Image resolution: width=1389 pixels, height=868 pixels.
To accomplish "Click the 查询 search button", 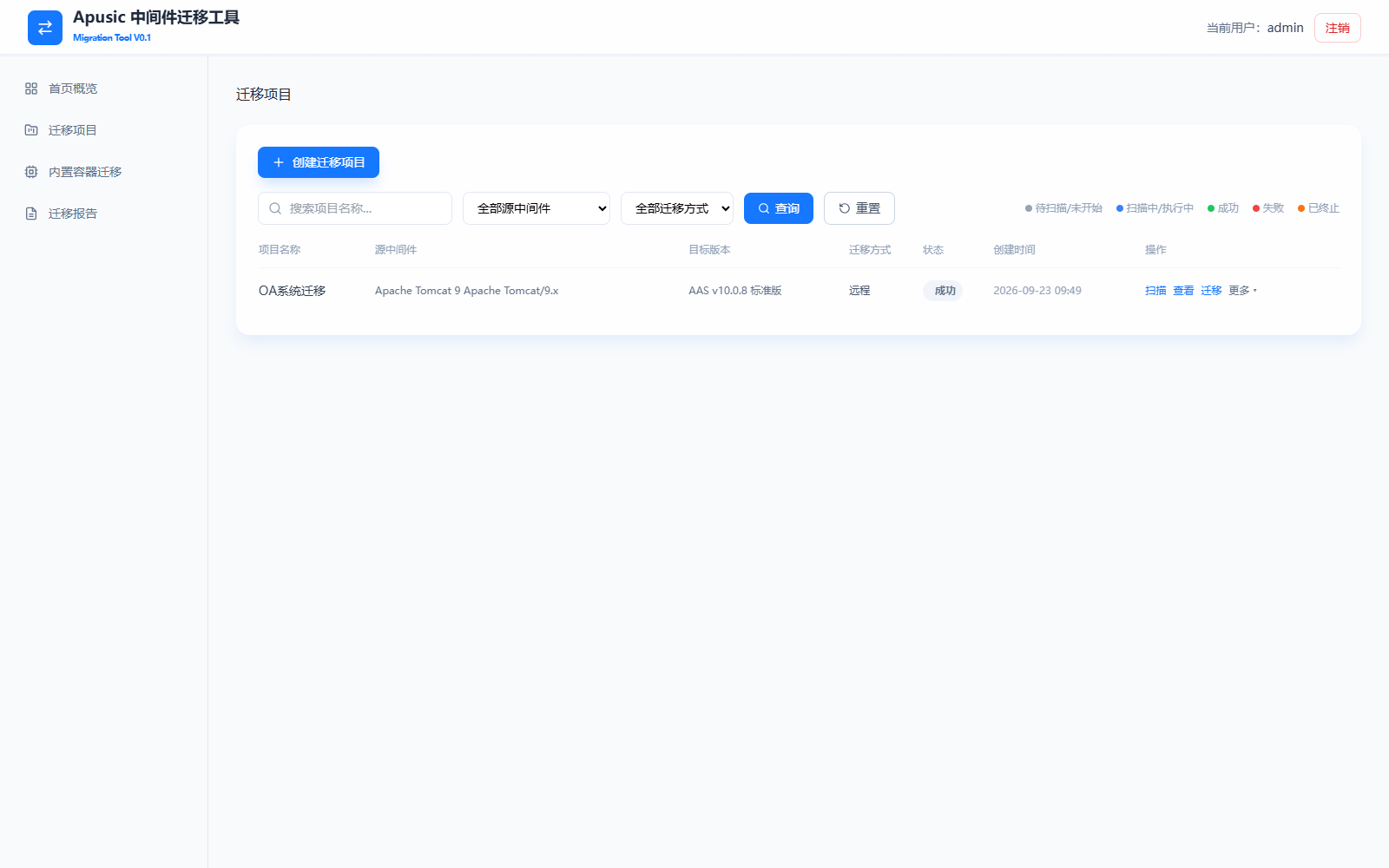I will pos(779,208).
